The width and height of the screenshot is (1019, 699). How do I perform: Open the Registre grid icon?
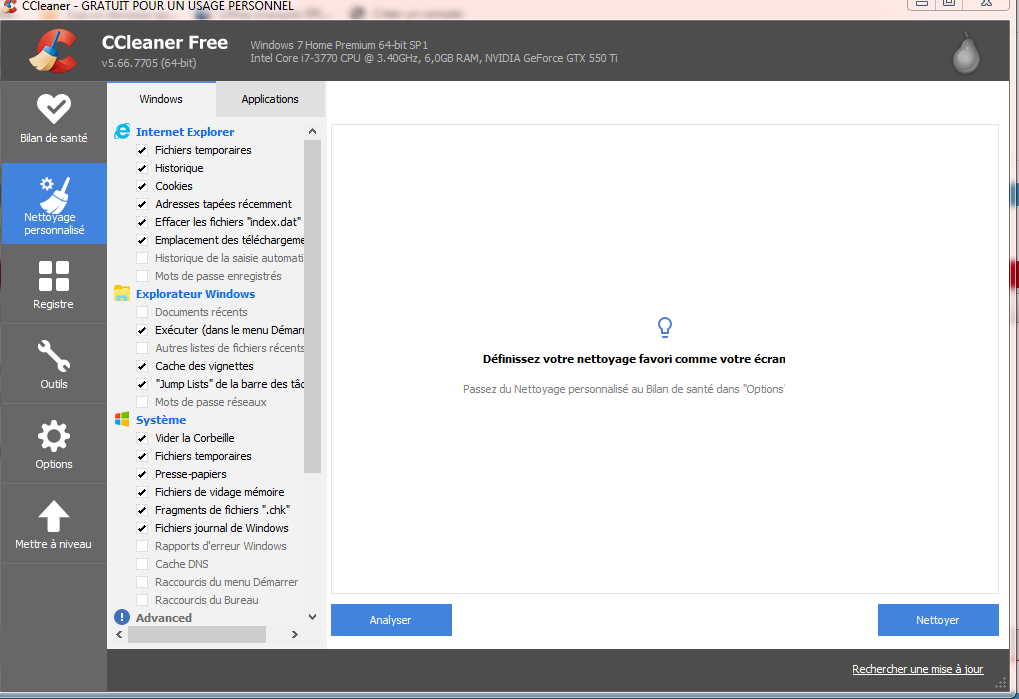[x=53, y=276]
